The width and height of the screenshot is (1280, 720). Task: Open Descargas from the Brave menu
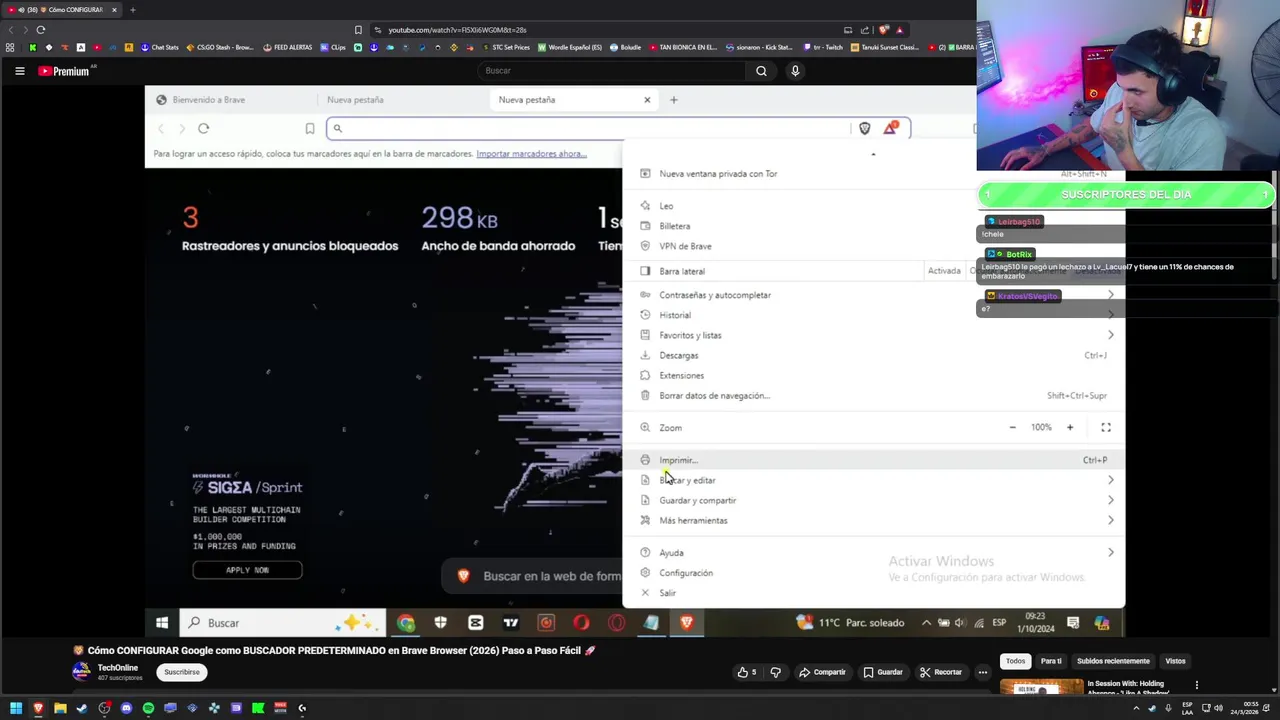(x=874, y=355)
